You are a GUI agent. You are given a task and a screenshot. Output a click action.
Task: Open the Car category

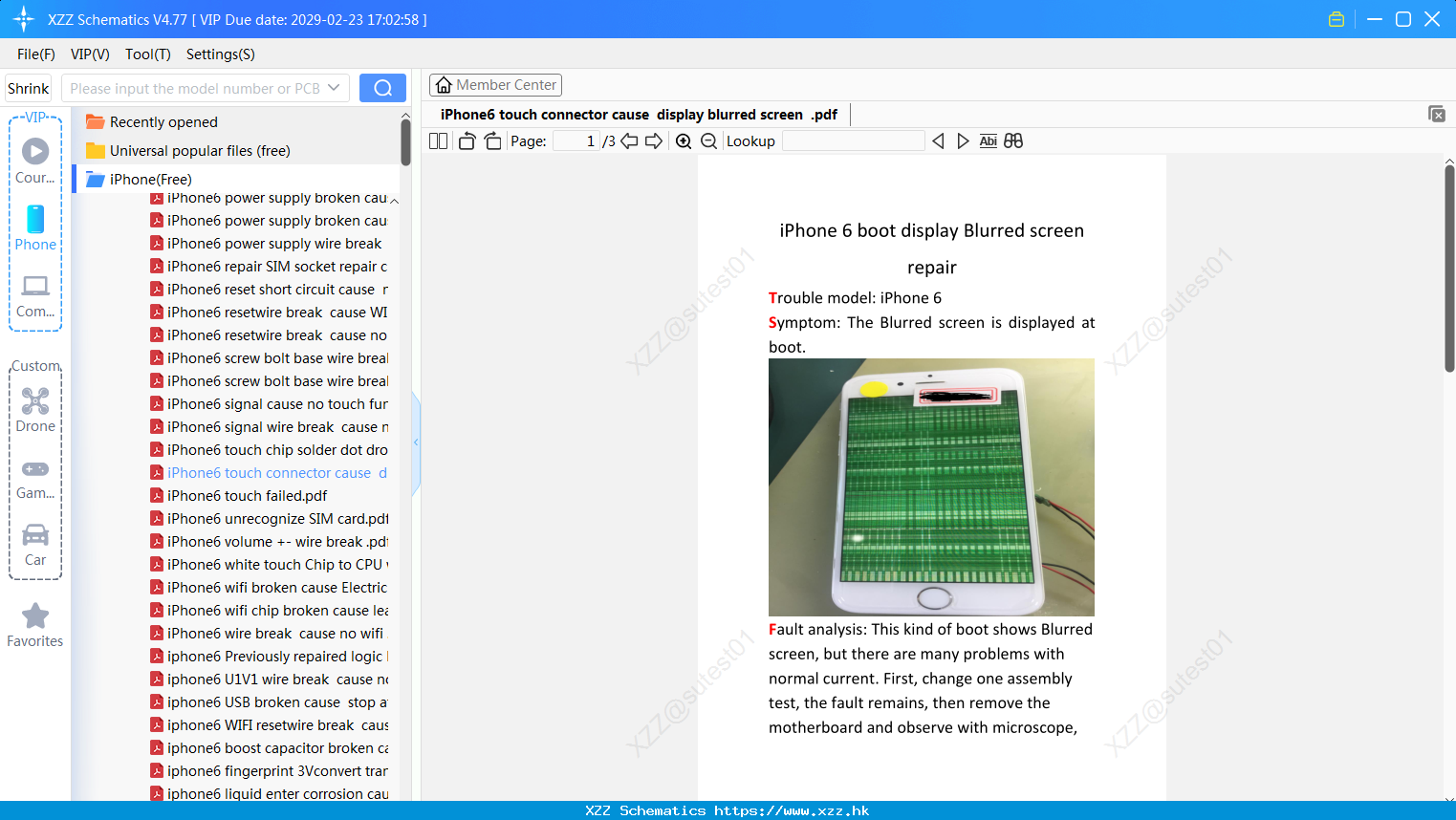pos(35,545)
